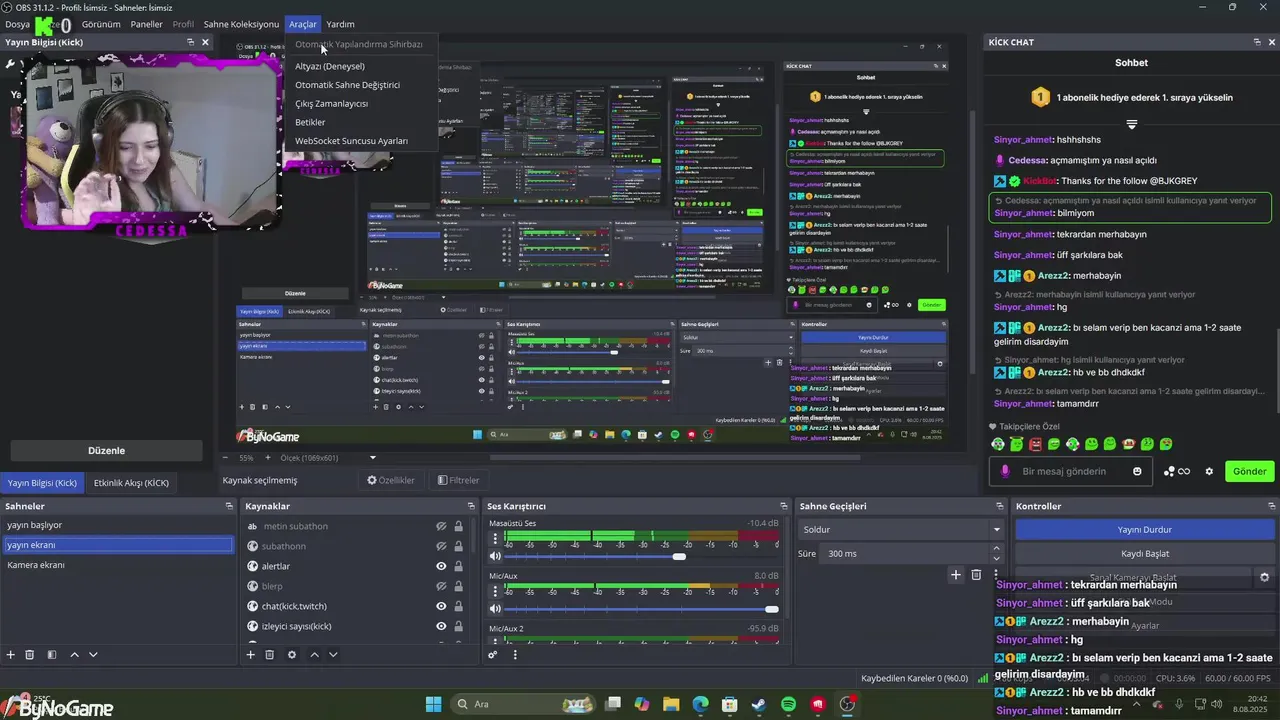Remove the scene transition with trash icon

coord(976,575)
